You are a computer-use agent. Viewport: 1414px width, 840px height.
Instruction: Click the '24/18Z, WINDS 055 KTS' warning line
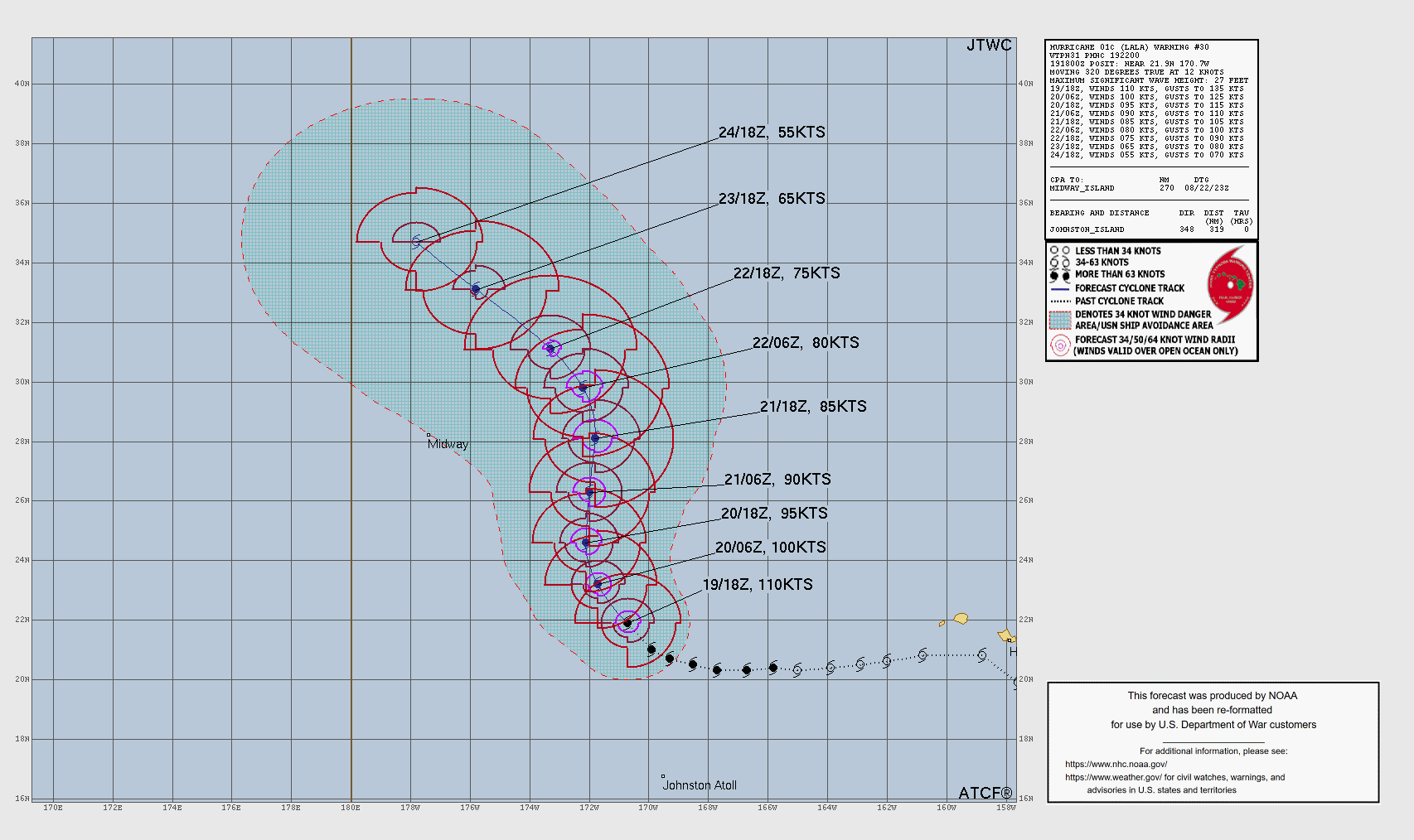coord(1147,155)
